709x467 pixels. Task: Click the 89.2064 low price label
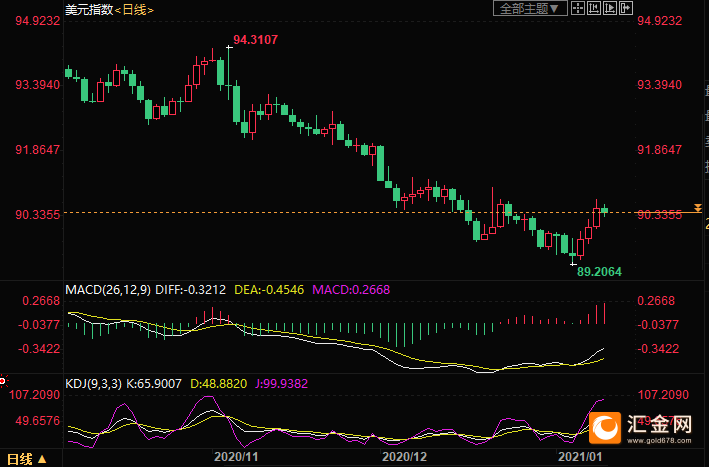[599, 272]
